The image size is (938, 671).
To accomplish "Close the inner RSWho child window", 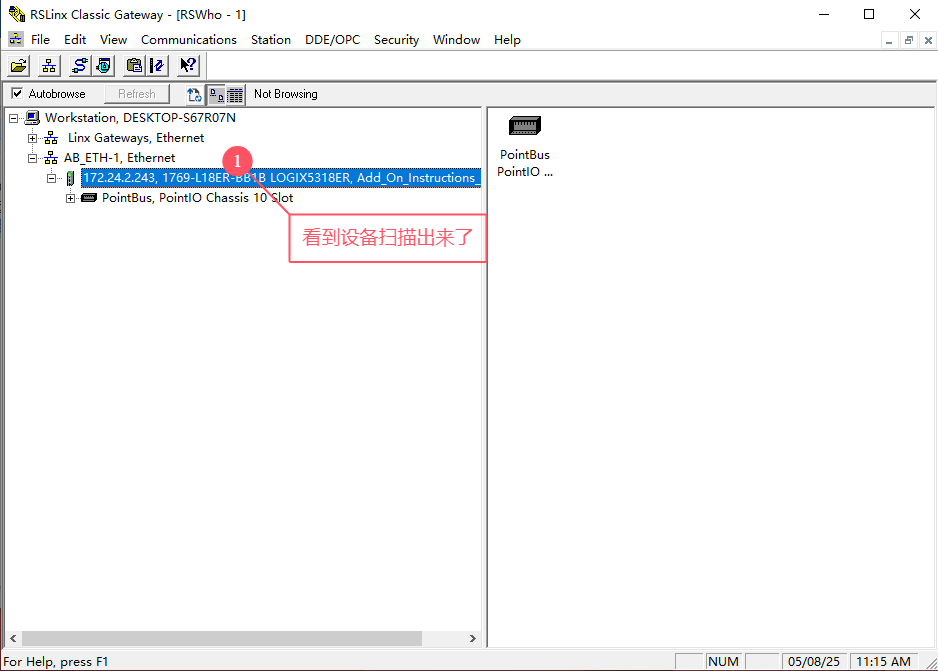I will 928,41.
